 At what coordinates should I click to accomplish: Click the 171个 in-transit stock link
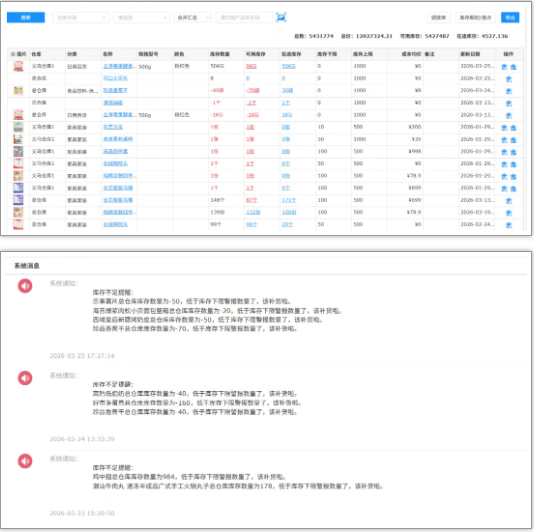click(289, 200)
